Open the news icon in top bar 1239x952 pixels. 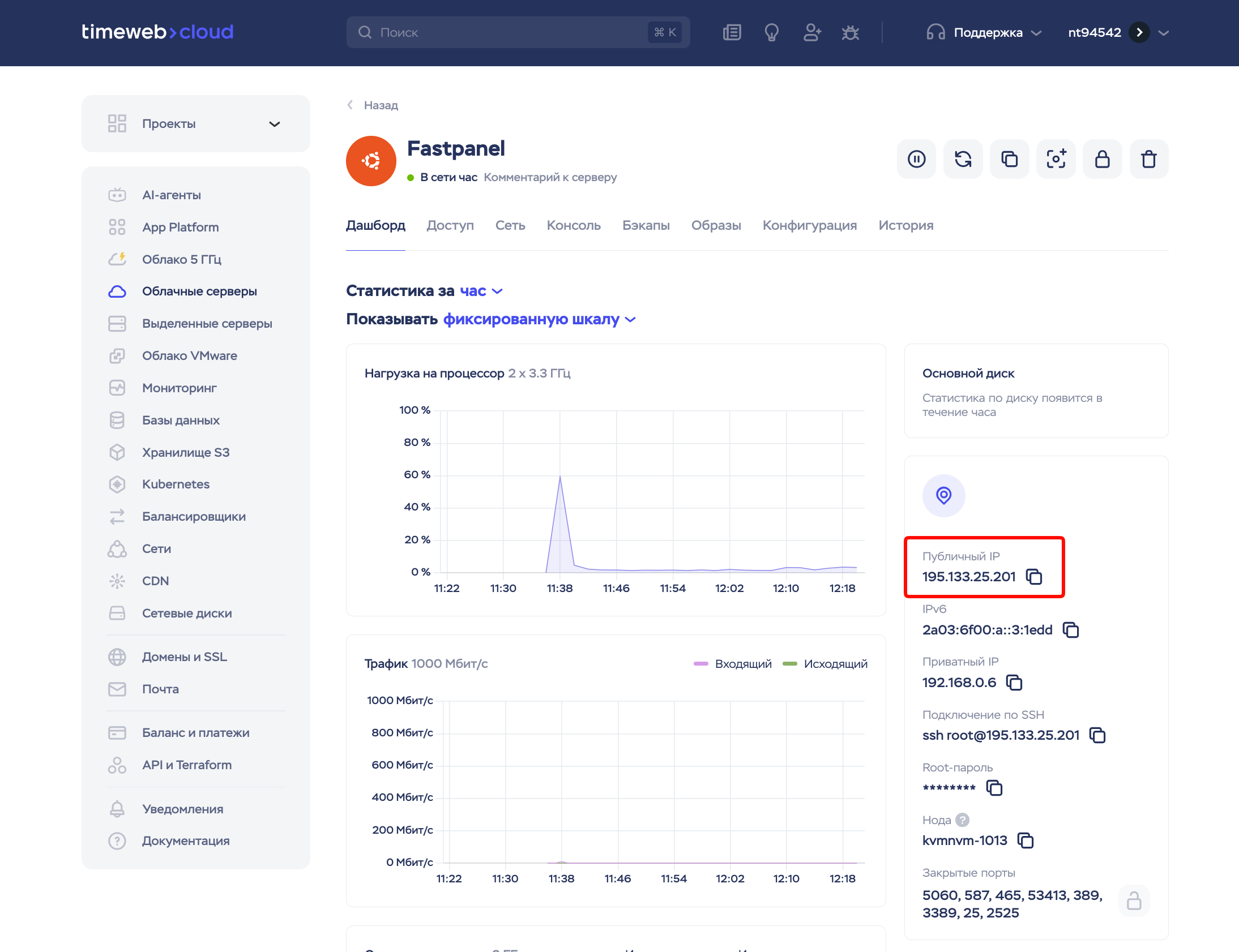[x=732, y=32]
